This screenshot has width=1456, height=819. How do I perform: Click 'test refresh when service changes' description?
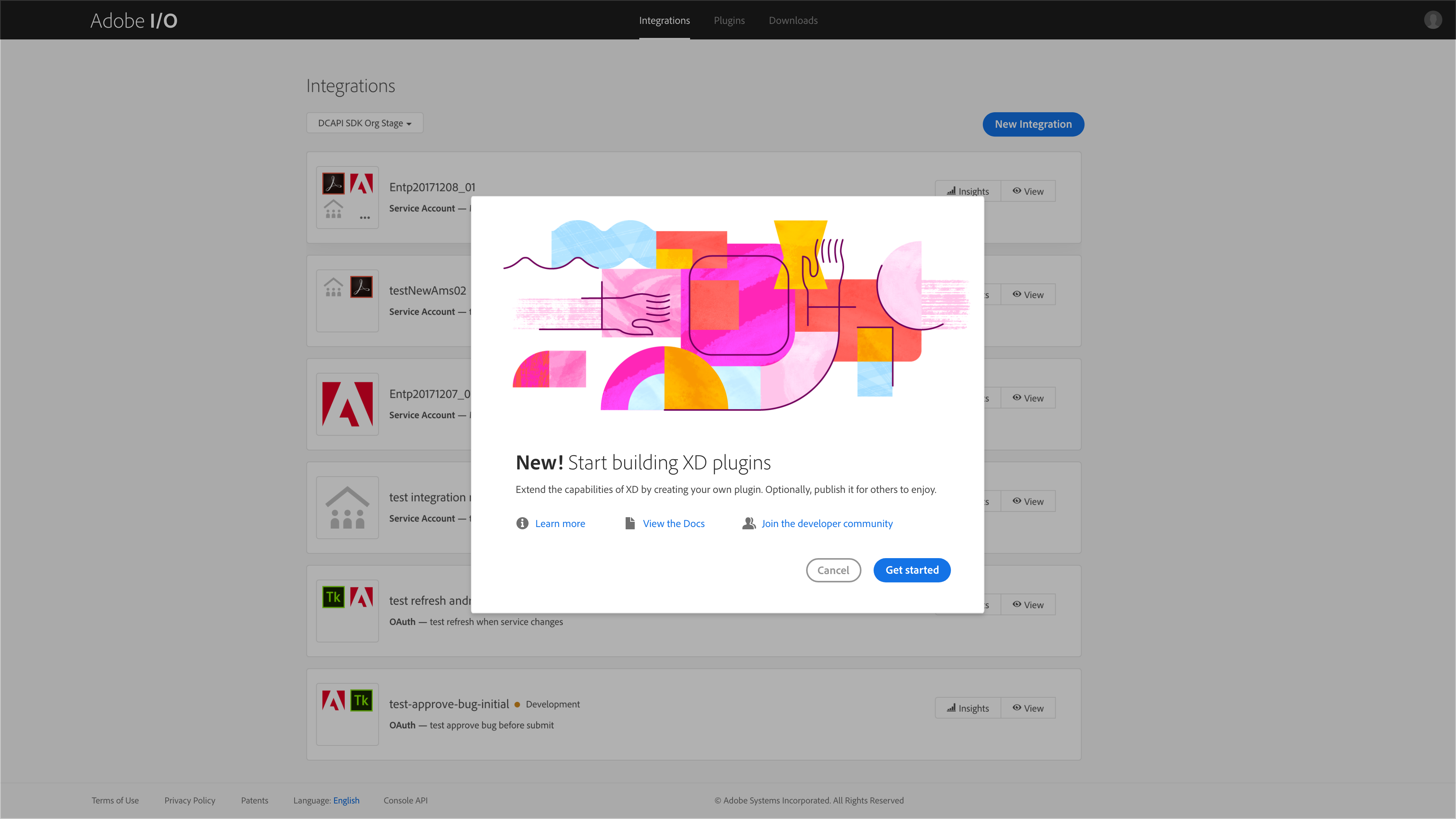(x=496, y=622)
